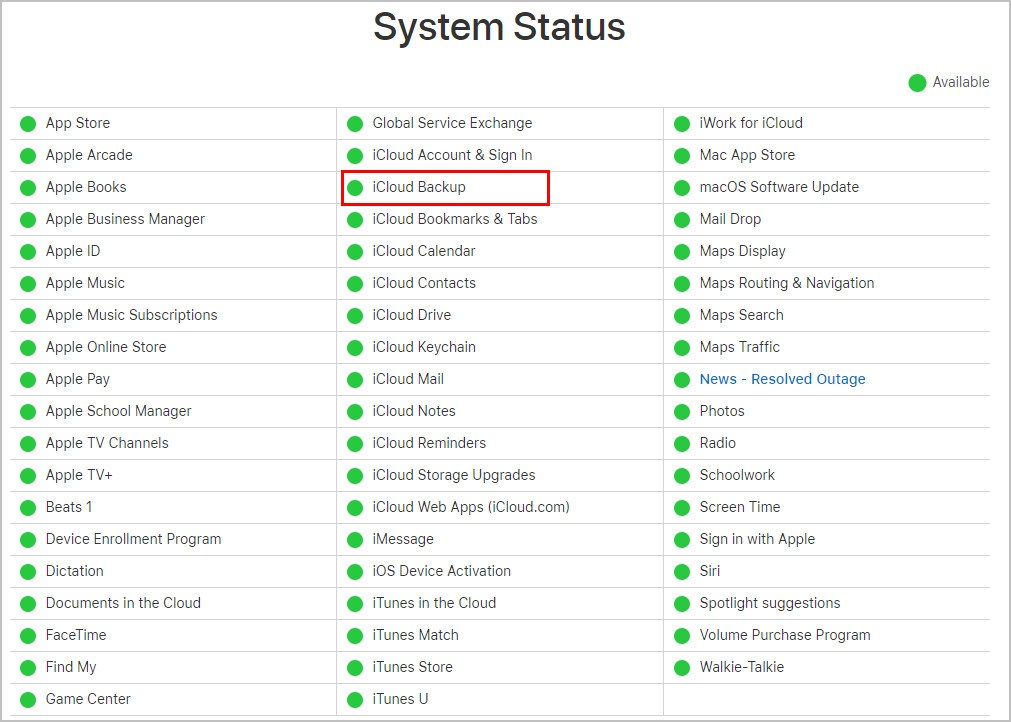Select the Apple Music Subscriptions text
The image size is (1011, 722).
coord(132,315)
